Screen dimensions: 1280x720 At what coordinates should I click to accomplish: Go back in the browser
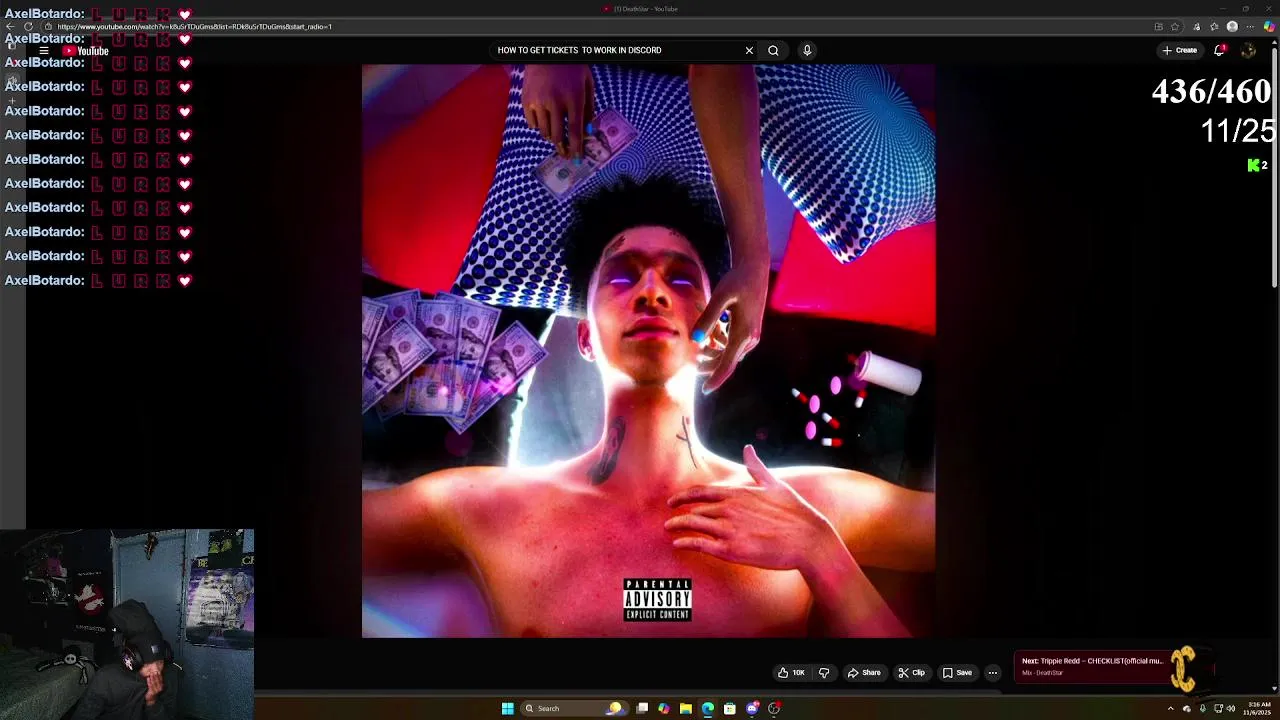point(10,26)
